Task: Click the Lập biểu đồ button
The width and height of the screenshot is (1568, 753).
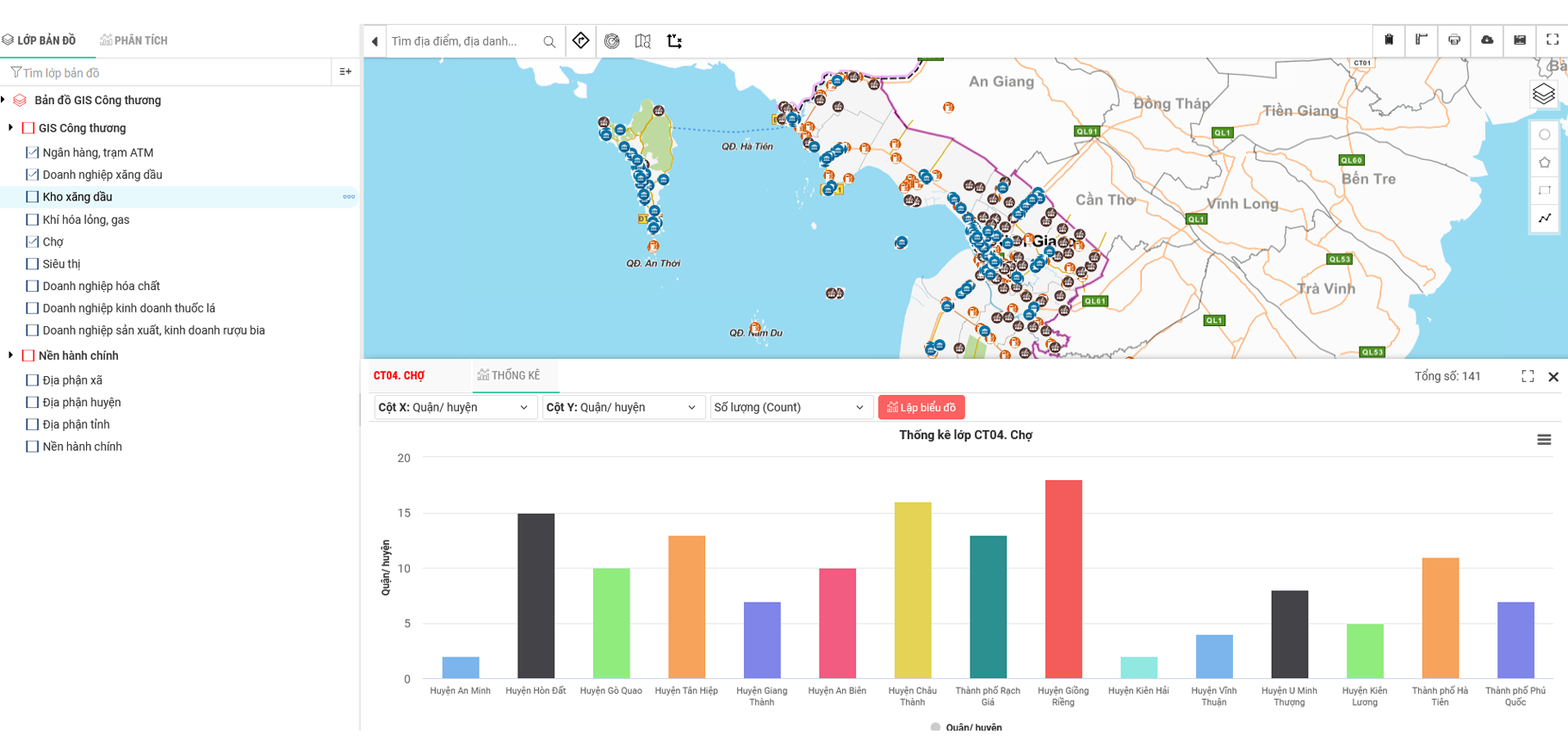Action: point(920,407)
